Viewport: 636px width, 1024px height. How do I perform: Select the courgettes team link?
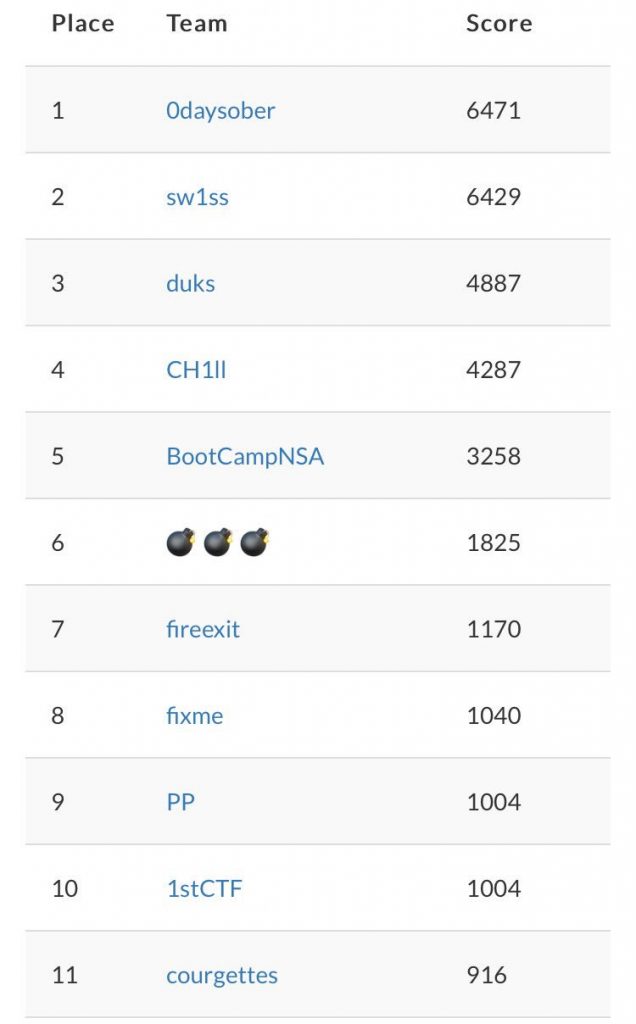coord(221,975)
